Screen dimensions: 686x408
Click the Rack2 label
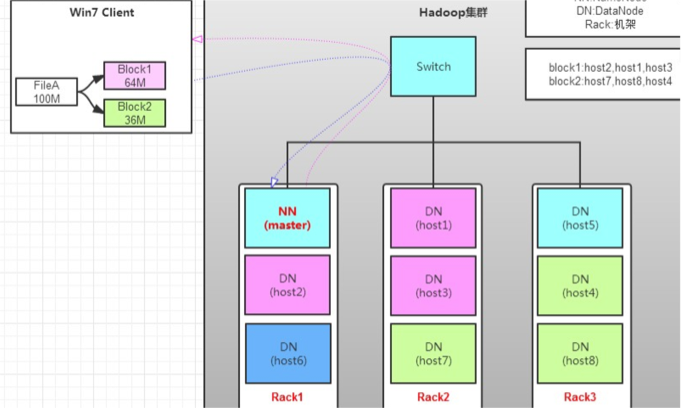[433, 397]
